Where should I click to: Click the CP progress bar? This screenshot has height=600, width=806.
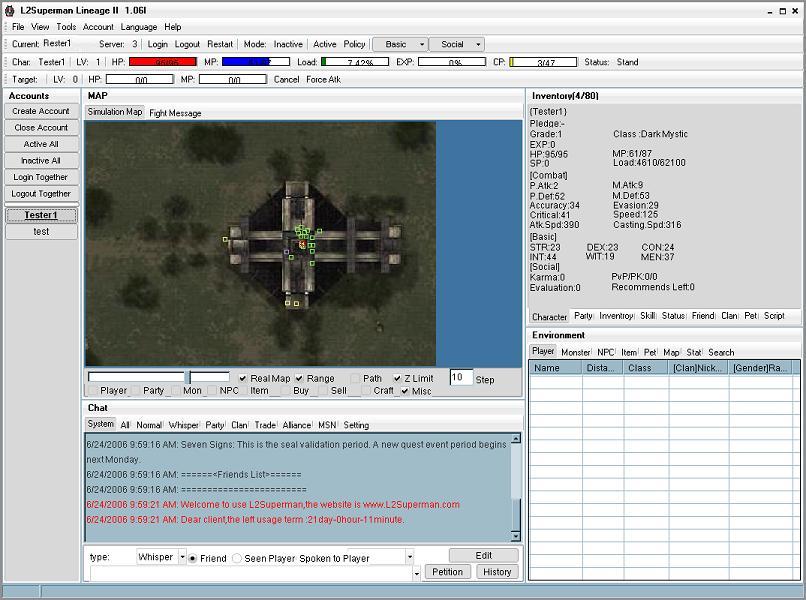coord(543,62)
